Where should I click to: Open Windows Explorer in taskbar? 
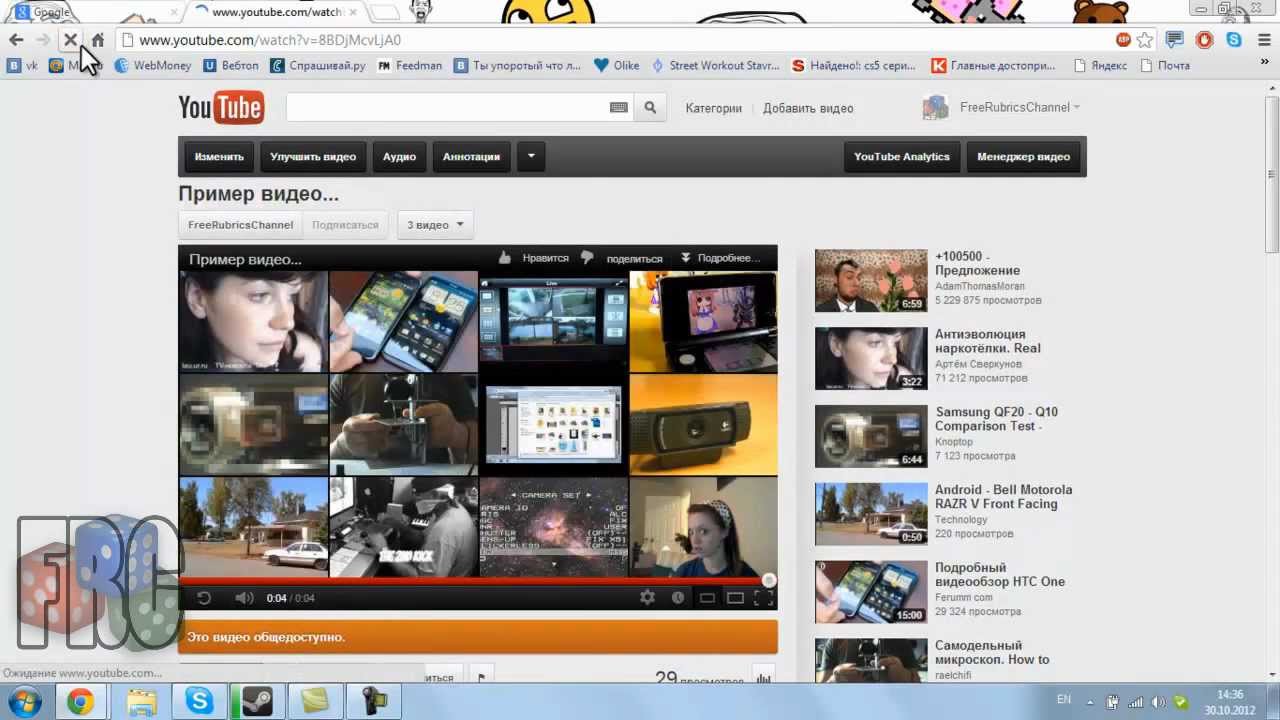pyautogui.click(x=140, y=702)
